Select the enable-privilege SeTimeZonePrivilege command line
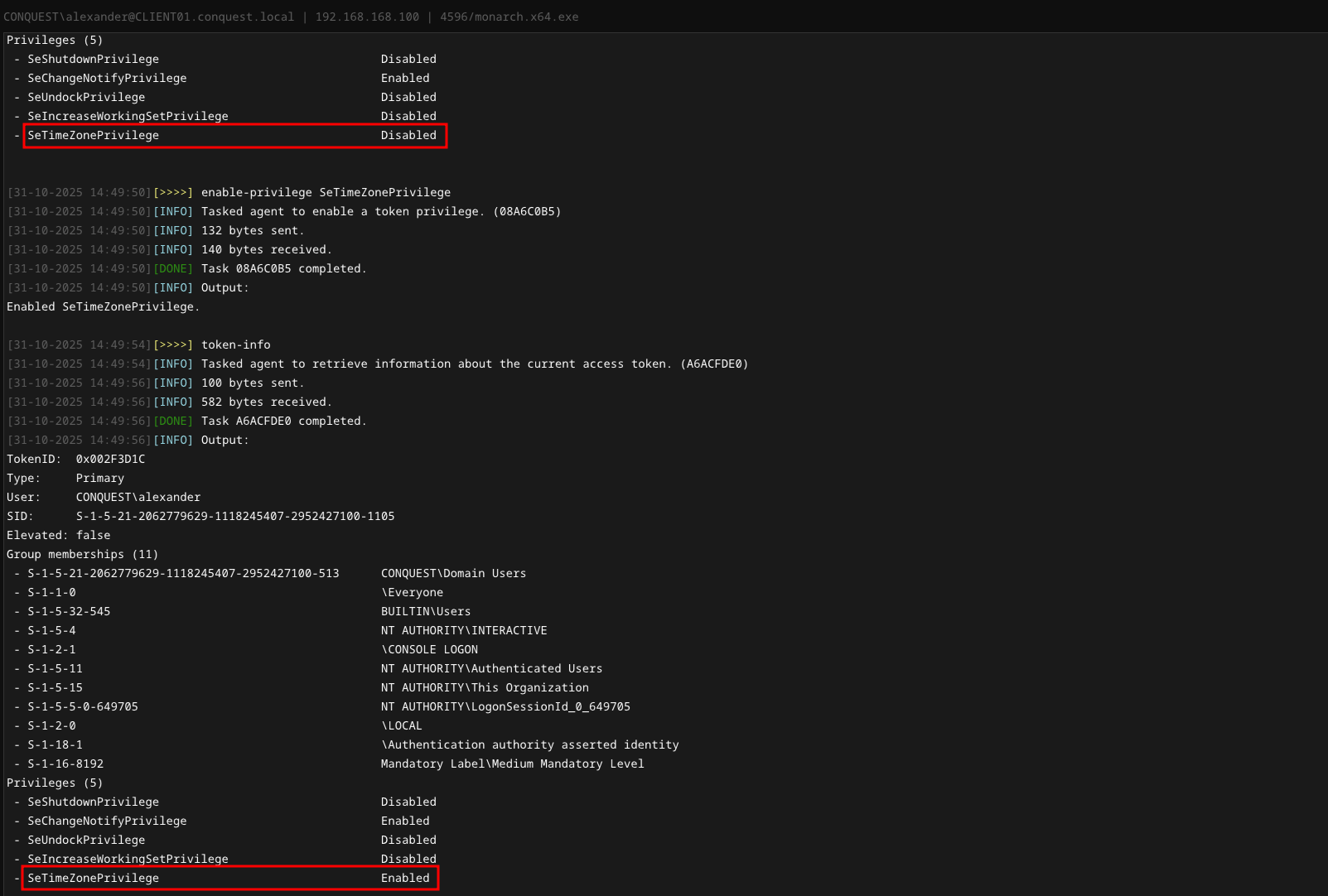Image resolution: width=1328 pixels, height=896 pixels. click(326, 192)
